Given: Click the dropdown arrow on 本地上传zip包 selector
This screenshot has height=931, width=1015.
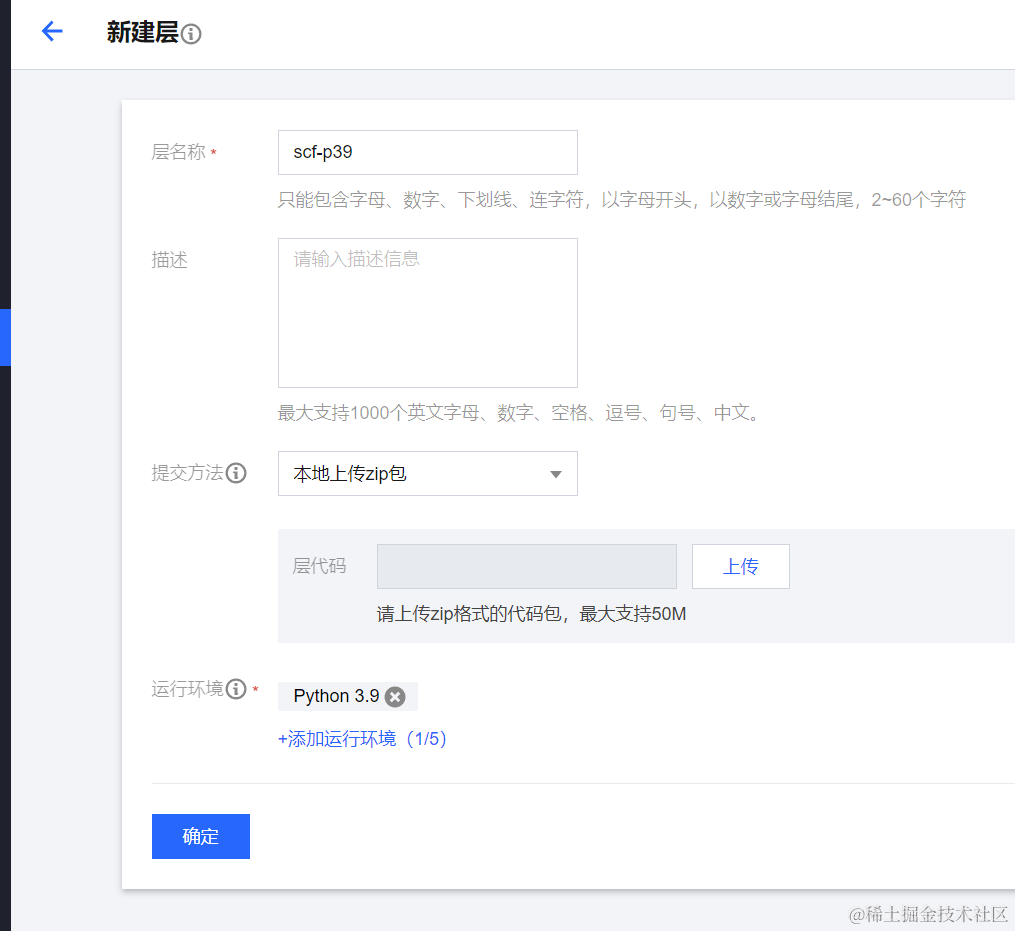Looking at the screenshot, I should [x=556, y=473].
